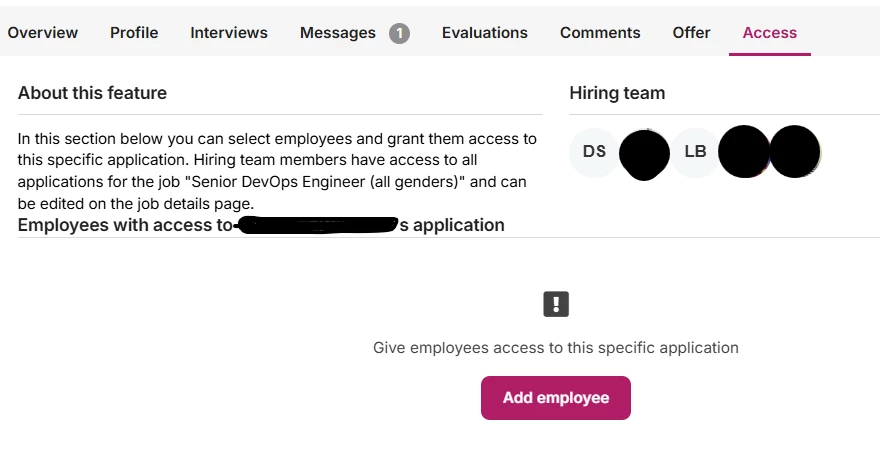Click the last hiring team avatar
The image size is (880, 450).
795,152
